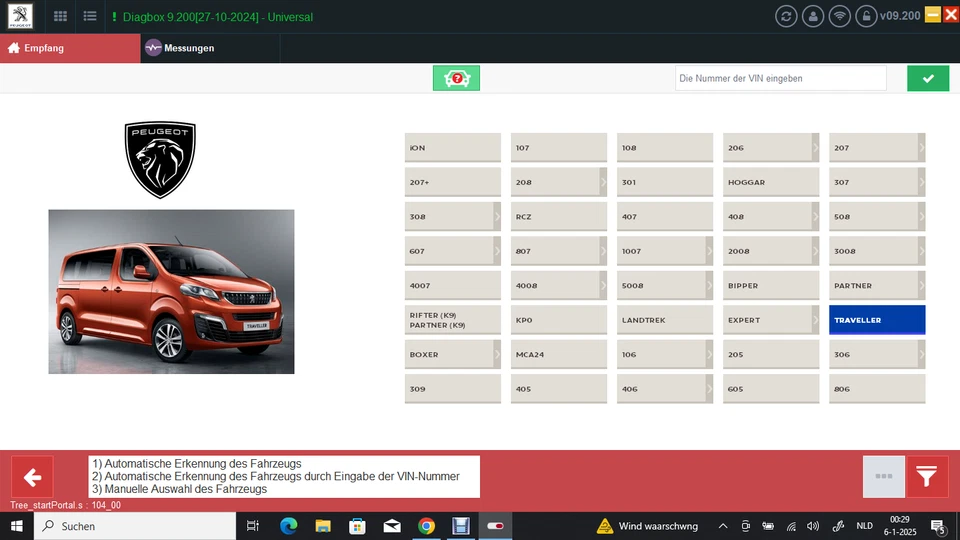Image resolution: width=960 pixels, height=540 pixels.
Task: Select the 107 vehicle model
Action: (558, 148)
